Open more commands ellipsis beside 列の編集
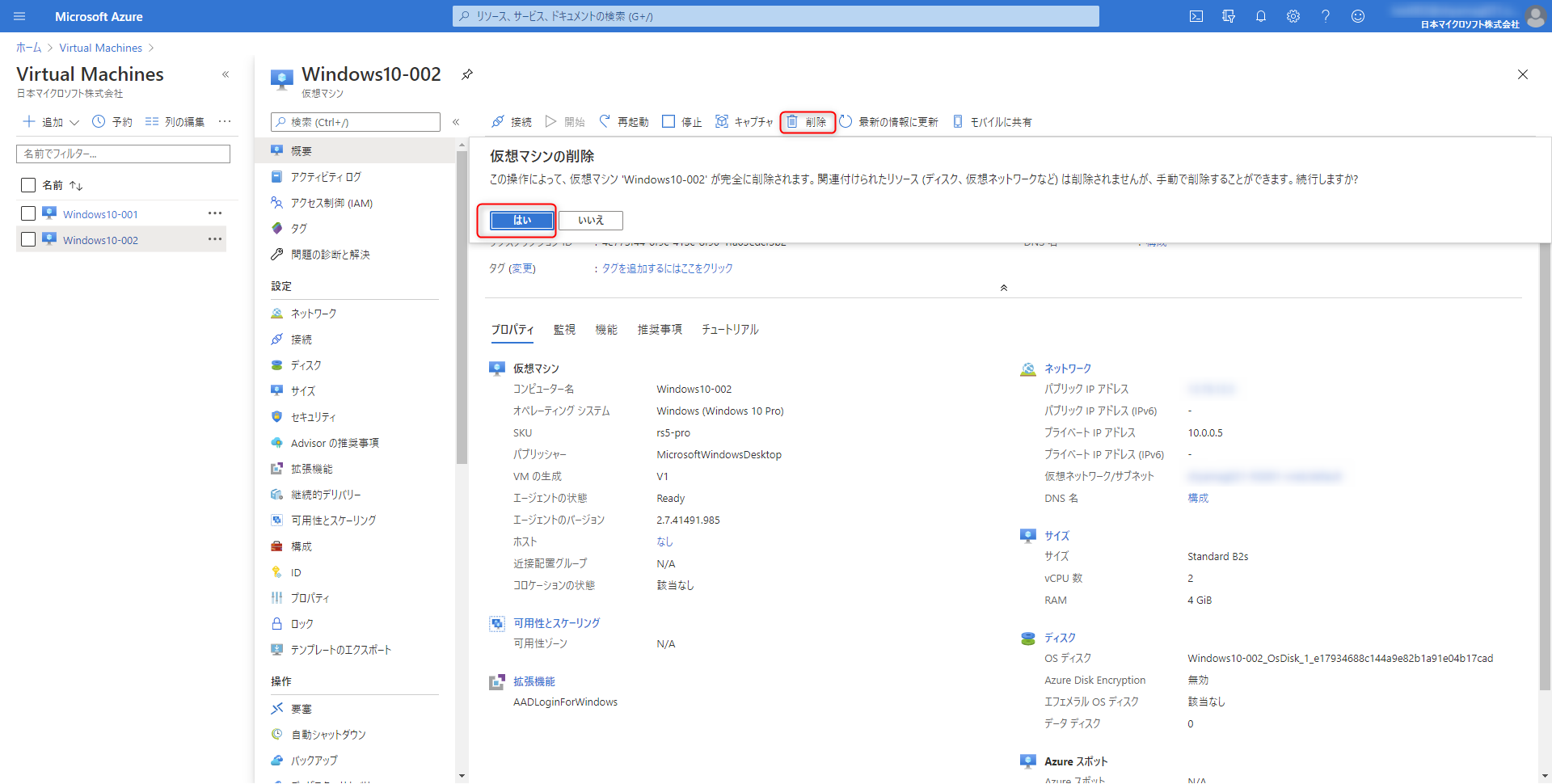 click(225, 122)
